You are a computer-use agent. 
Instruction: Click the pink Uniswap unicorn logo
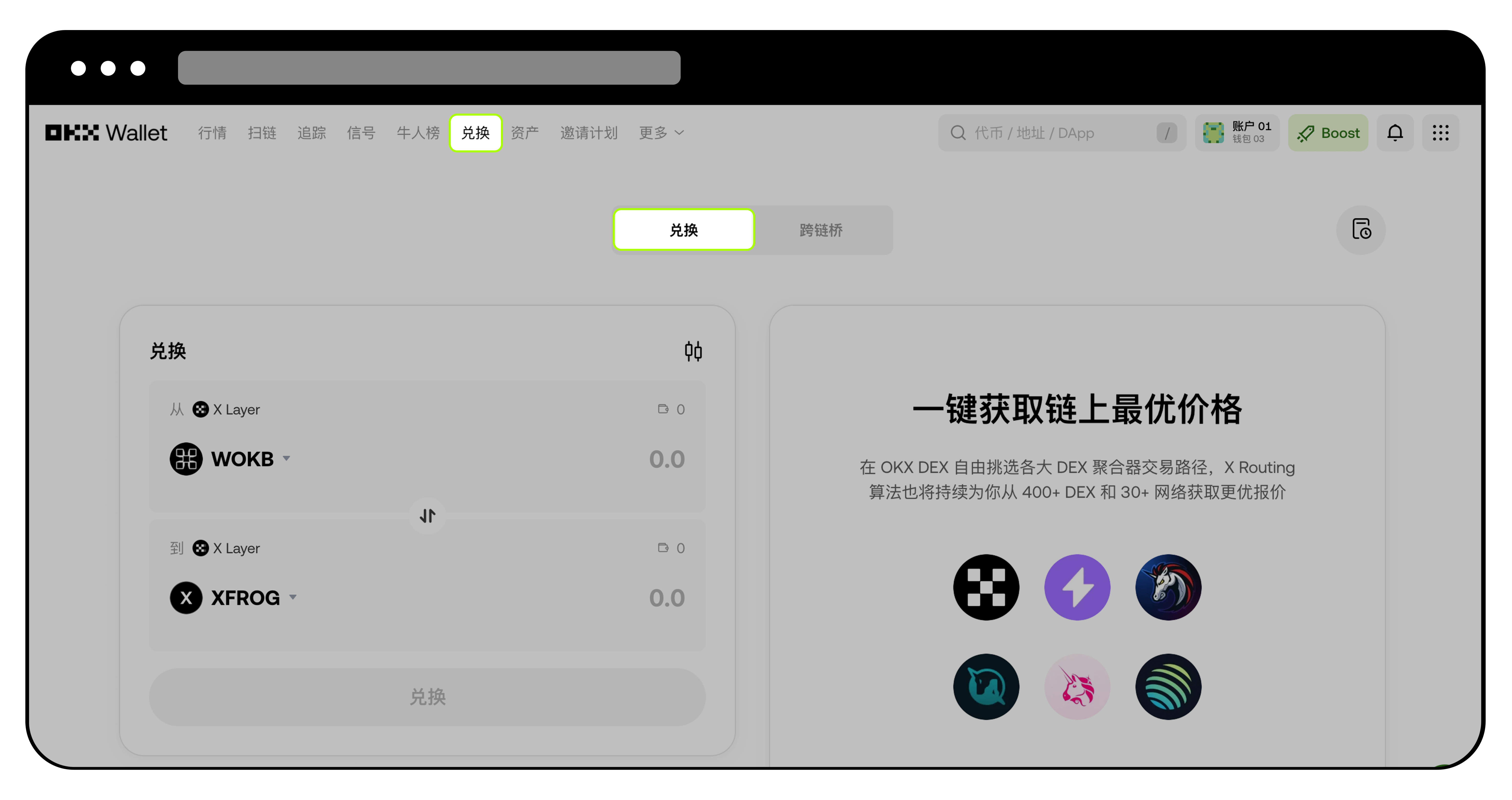1077,687
